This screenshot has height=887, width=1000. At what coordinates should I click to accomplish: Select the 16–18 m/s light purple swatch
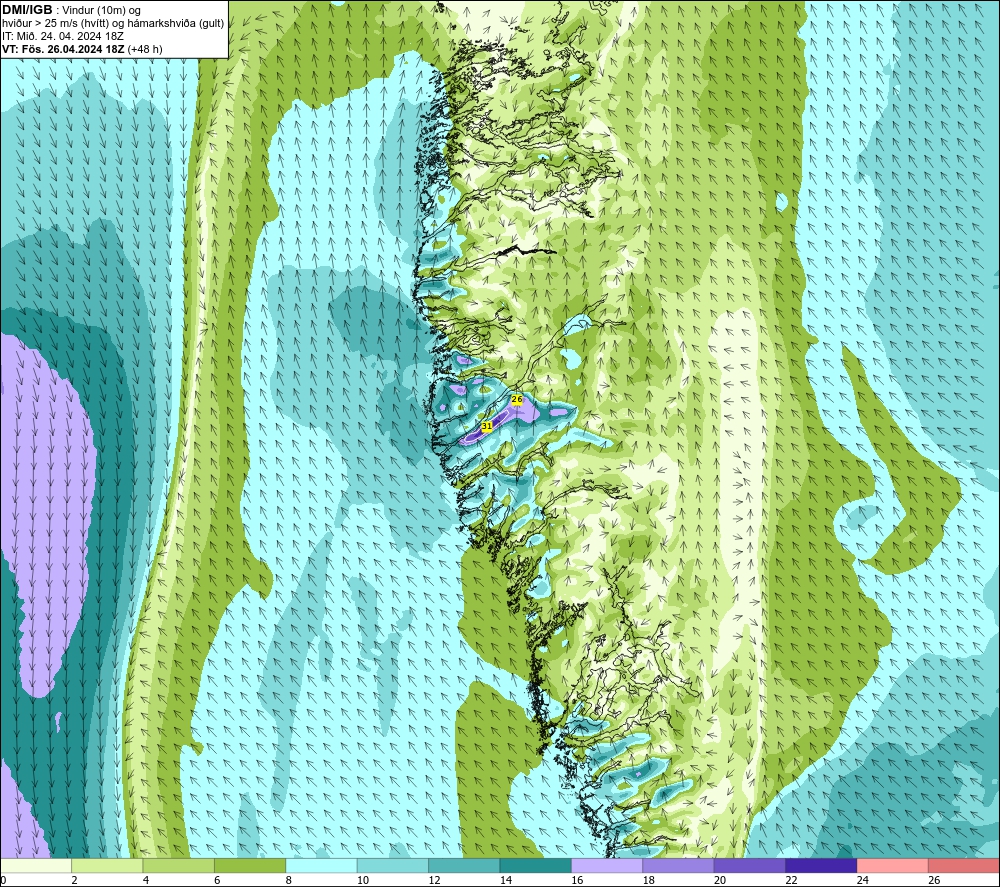tap(607, 865)
